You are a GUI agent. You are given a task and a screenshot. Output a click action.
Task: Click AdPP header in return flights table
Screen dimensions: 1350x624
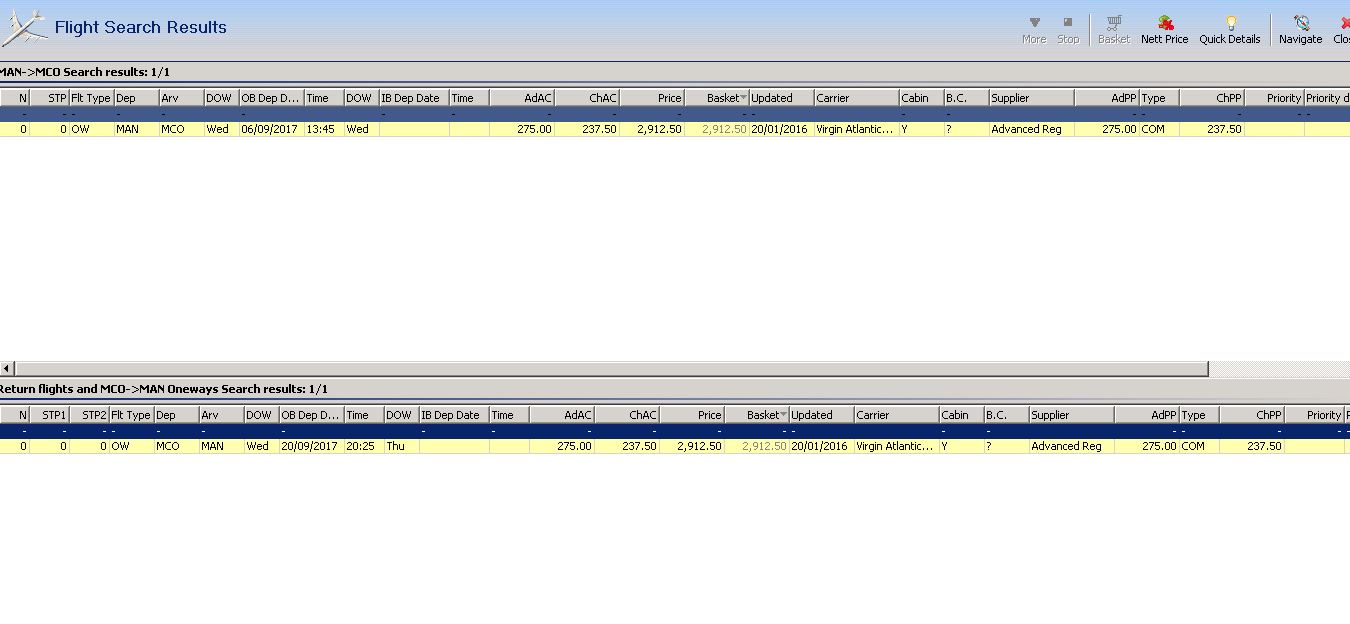(x=1147, y=415)
